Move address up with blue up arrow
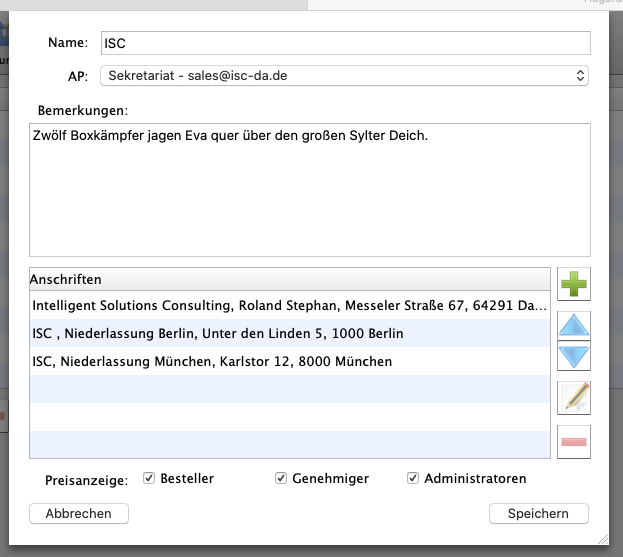 click(x=574, y=326)
